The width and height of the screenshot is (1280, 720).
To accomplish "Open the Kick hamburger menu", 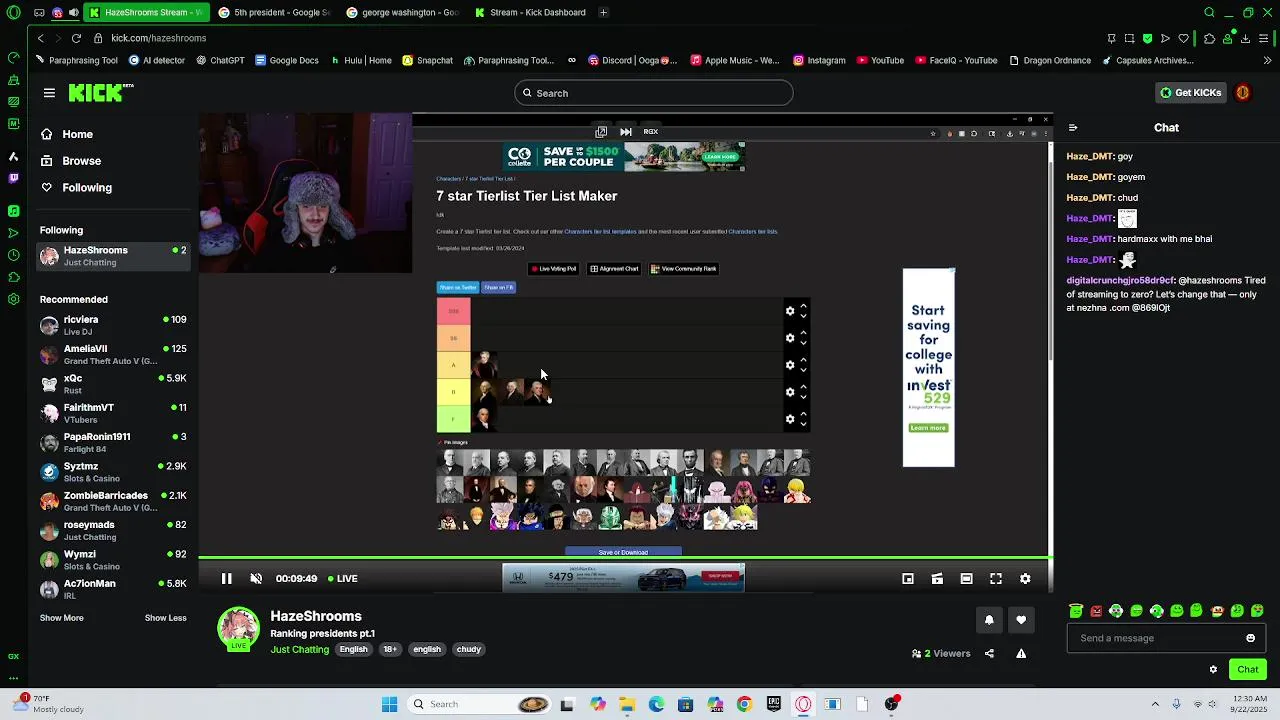I will coord(49,93).
